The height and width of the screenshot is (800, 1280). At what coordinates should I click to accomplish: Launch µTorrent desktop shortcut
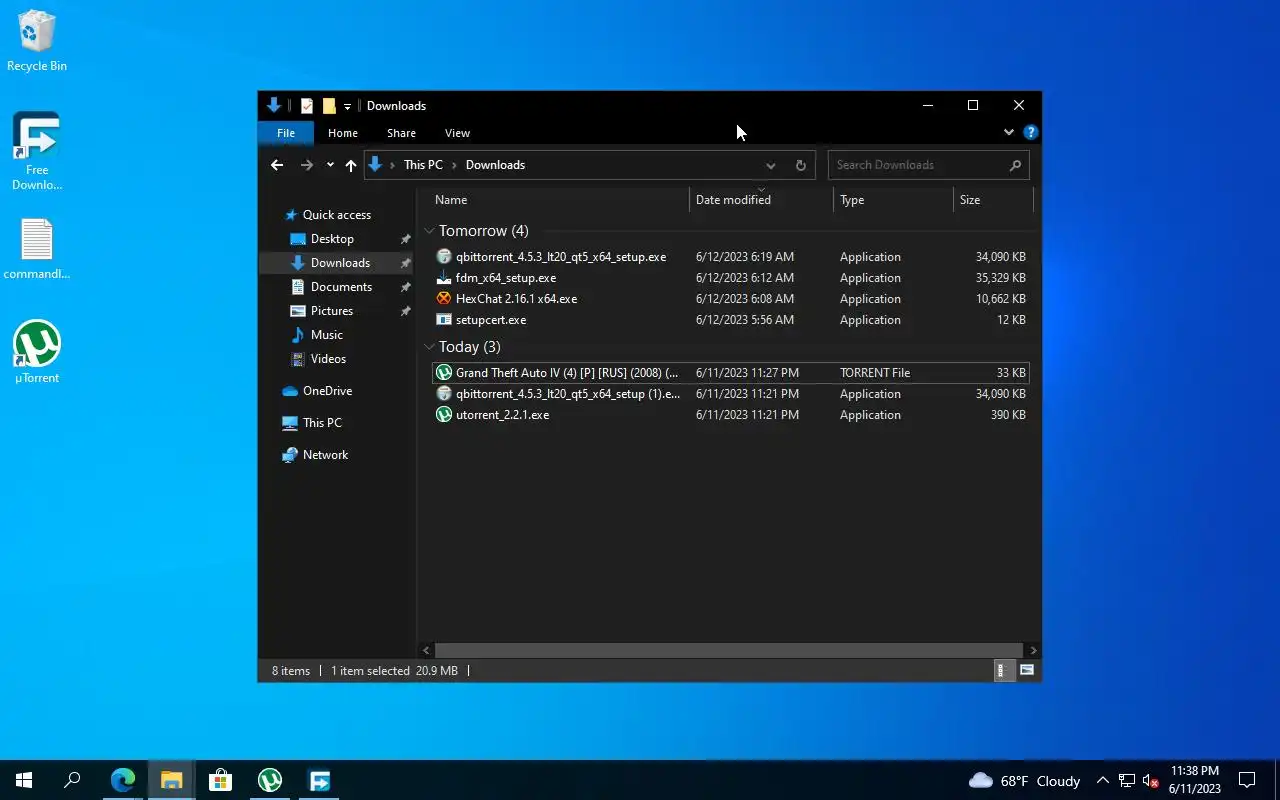click(37, 352)
